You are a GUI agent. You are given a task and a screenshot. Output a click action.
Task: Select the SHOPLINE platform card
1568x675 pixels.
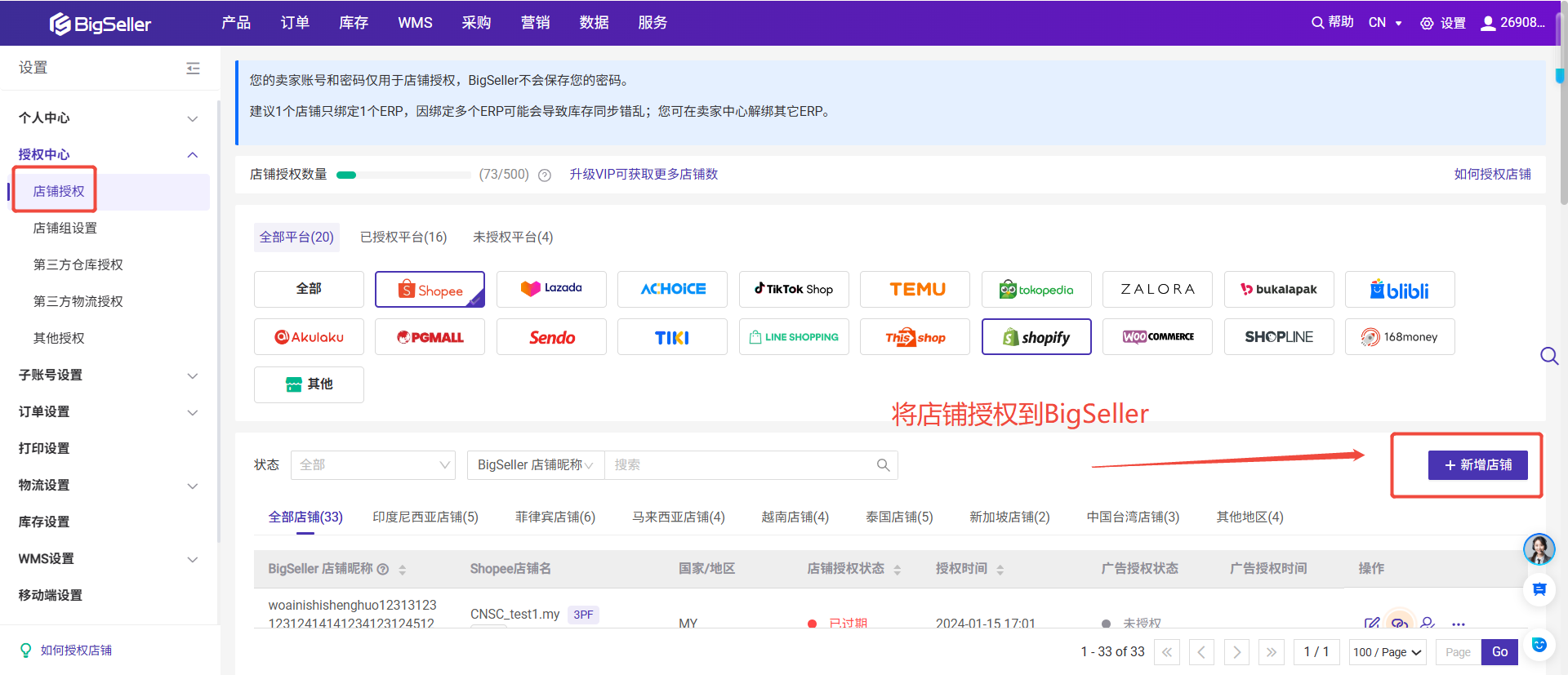click(x=1279, y=336)
